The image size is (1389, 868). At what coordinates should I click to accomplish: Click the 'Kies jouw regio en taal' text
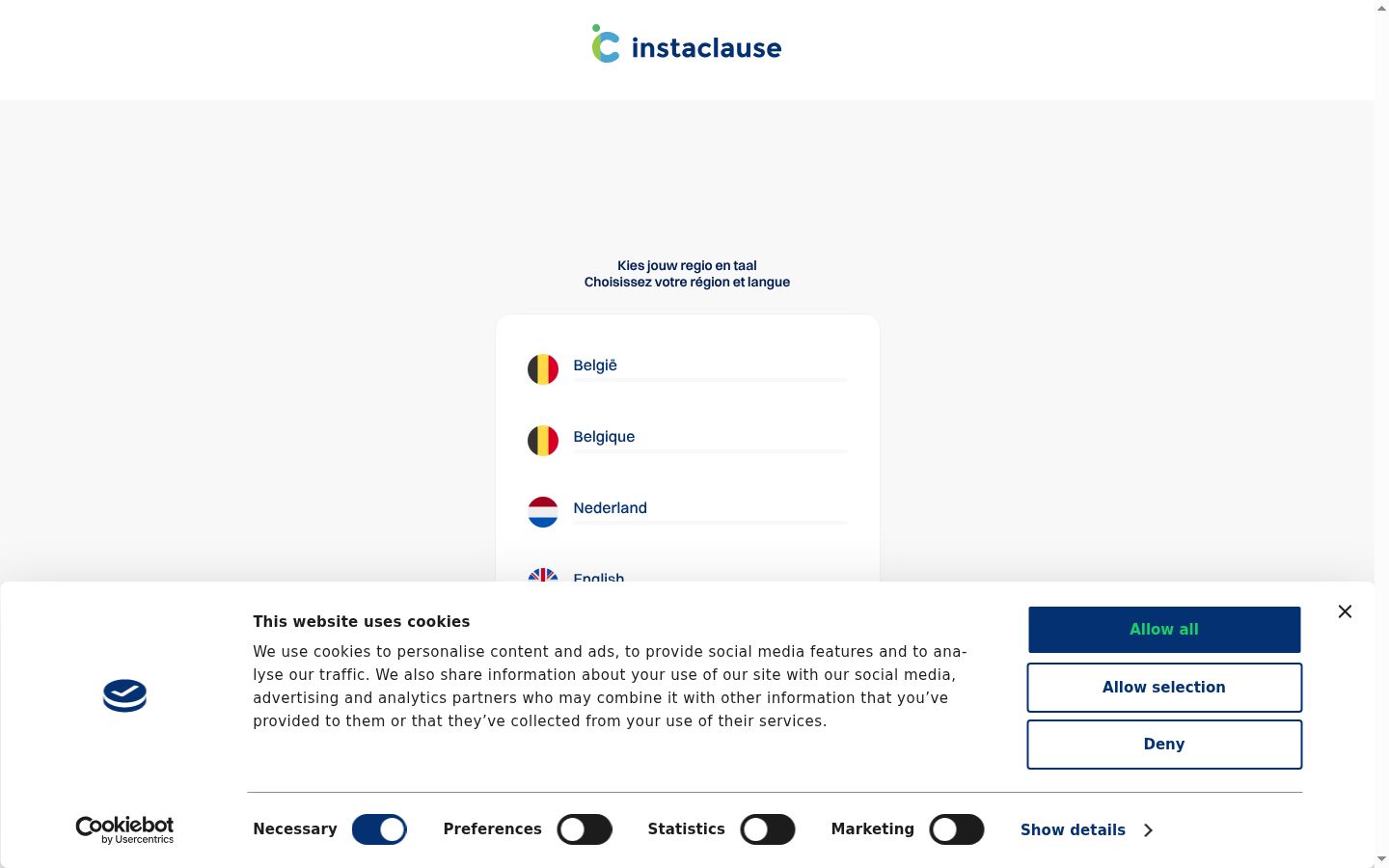687,265
